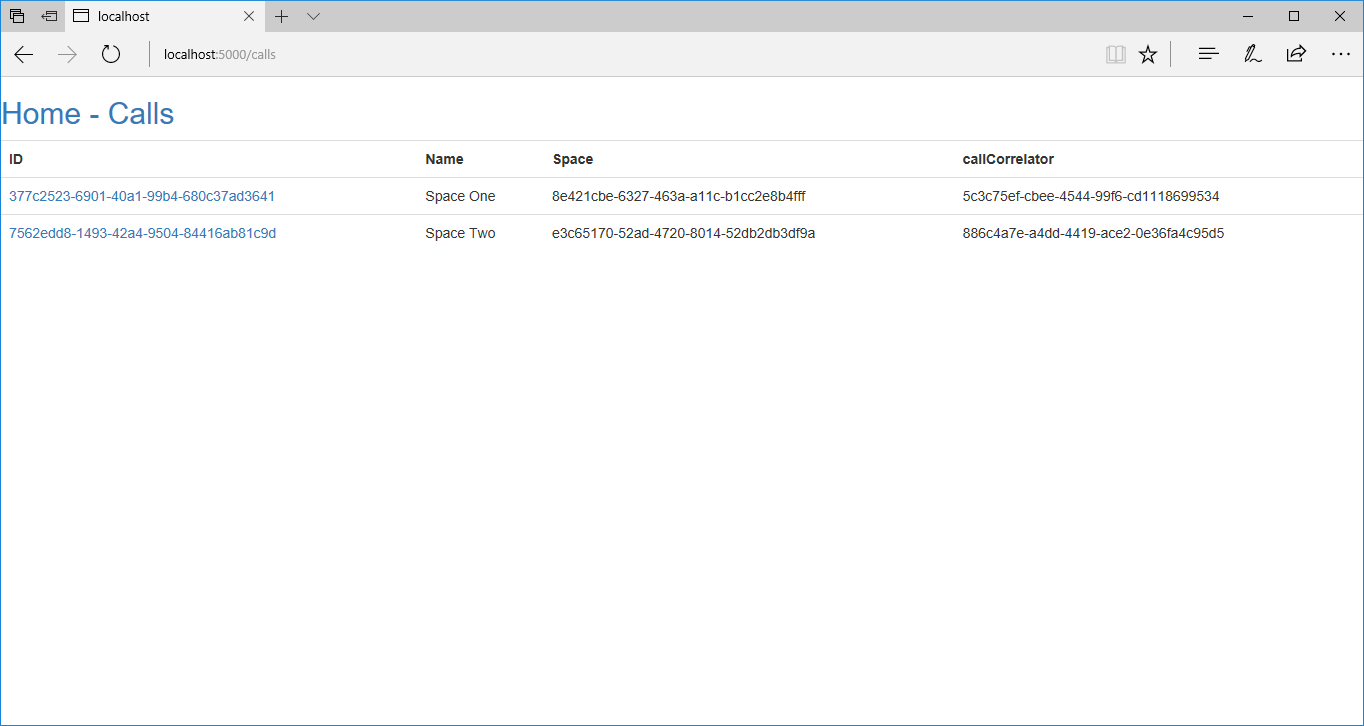Screen dimensions: 1364x726
Task: Open call 7562edd8-1493-42a4-9504-84416ab81c9d
Action: point(142,234)
